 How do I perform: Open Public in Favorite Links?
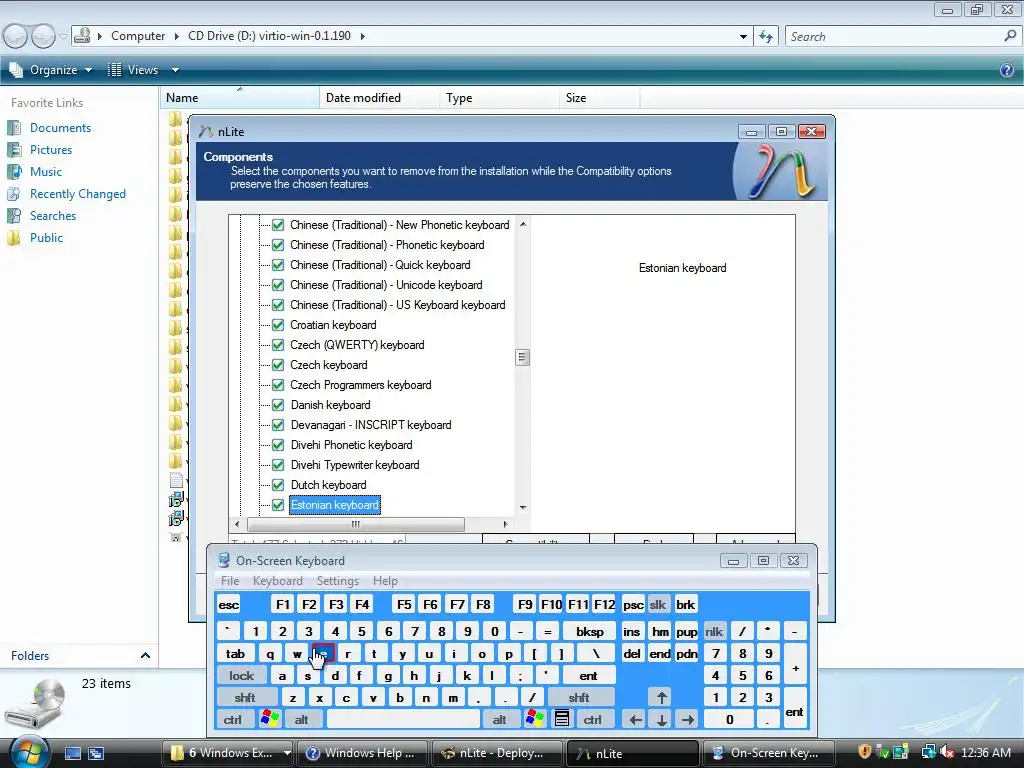point(46,238)
